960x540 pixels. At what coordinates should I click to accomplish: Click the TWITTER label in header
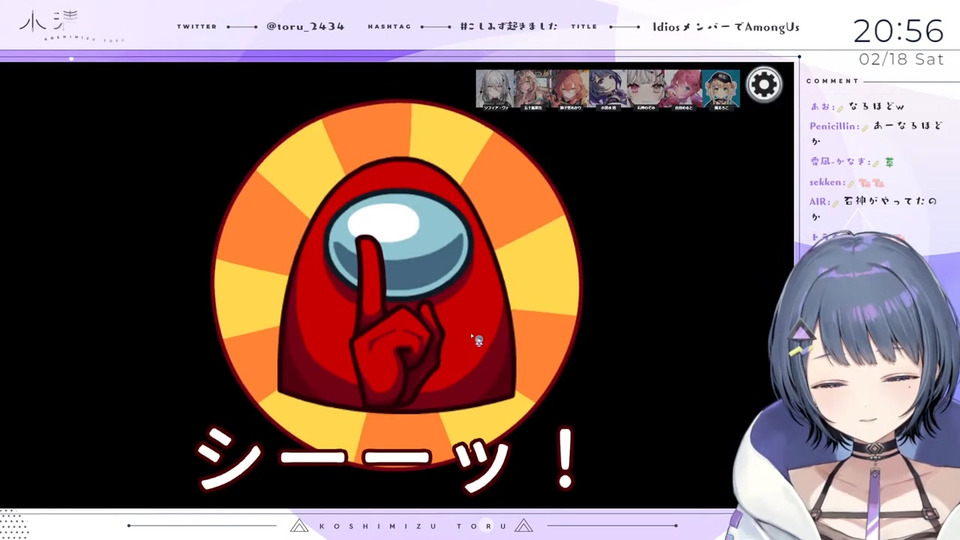point(197,26)
